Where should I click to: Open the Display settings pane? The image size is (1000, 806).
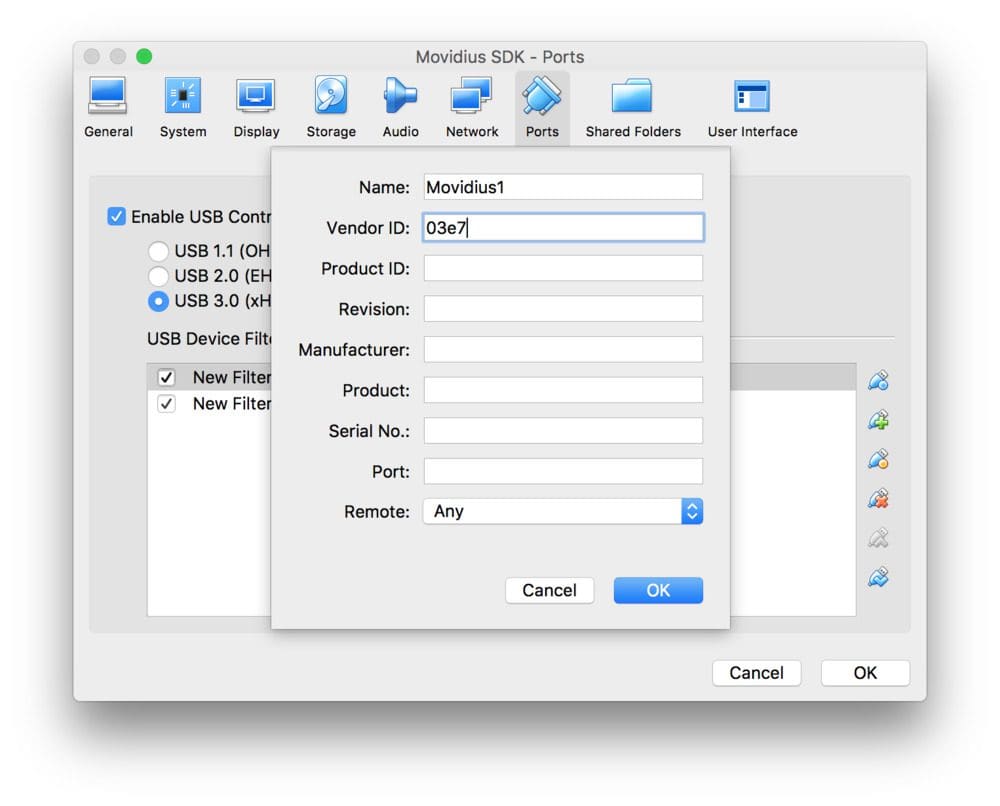click(x=256, y=106)
